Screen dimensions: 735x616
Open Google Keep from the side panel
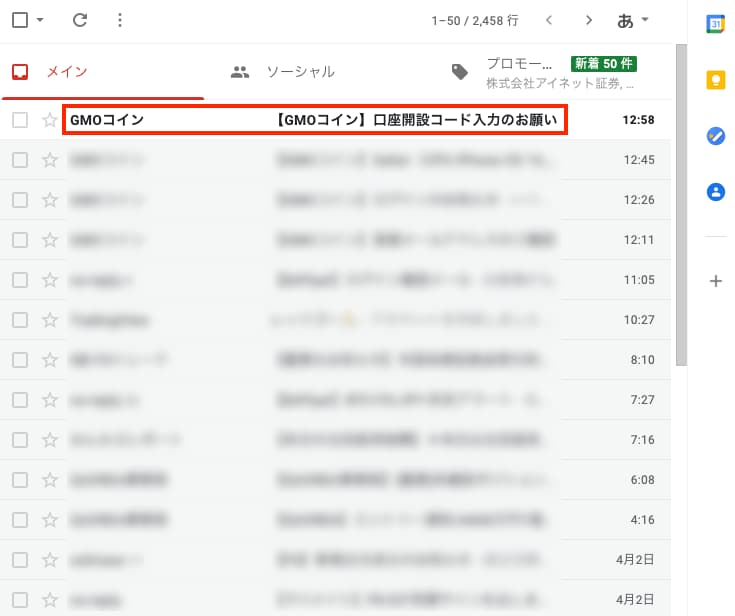(715, 80)
